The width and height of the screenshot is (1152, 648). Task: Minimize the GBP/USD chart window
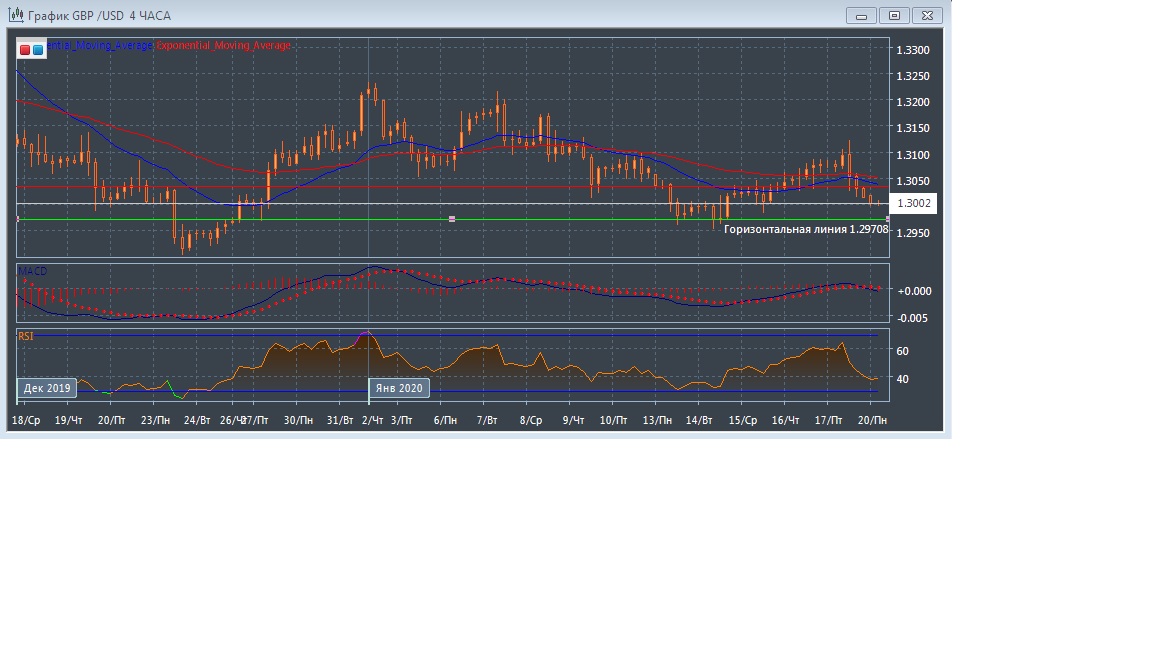tap(861, 15)
